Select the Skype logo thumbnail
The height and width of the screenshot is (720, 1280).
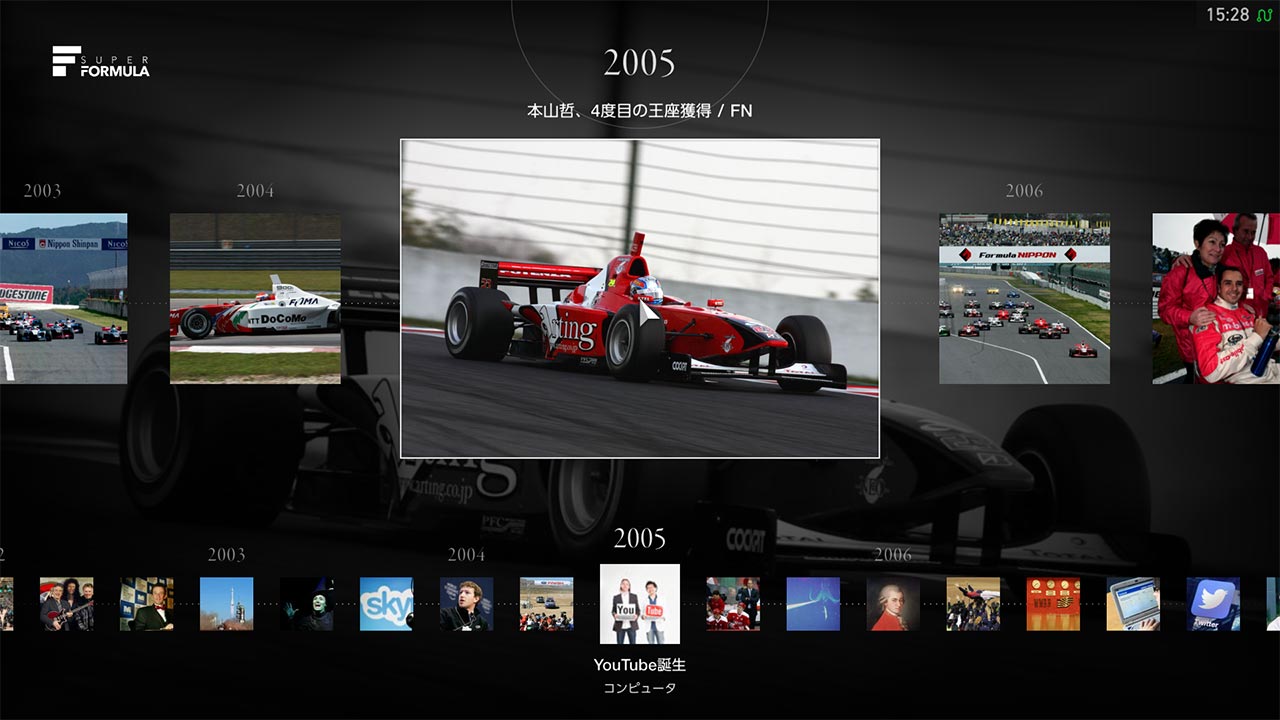click(x=386, y=604)
